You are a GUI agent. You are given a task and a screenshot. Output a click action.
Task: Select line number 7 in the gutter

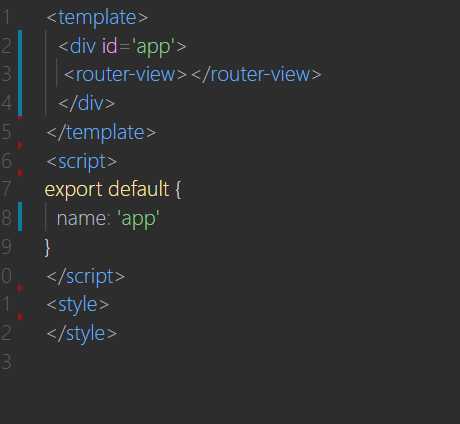pyautogui.click(x=5, y=189)
